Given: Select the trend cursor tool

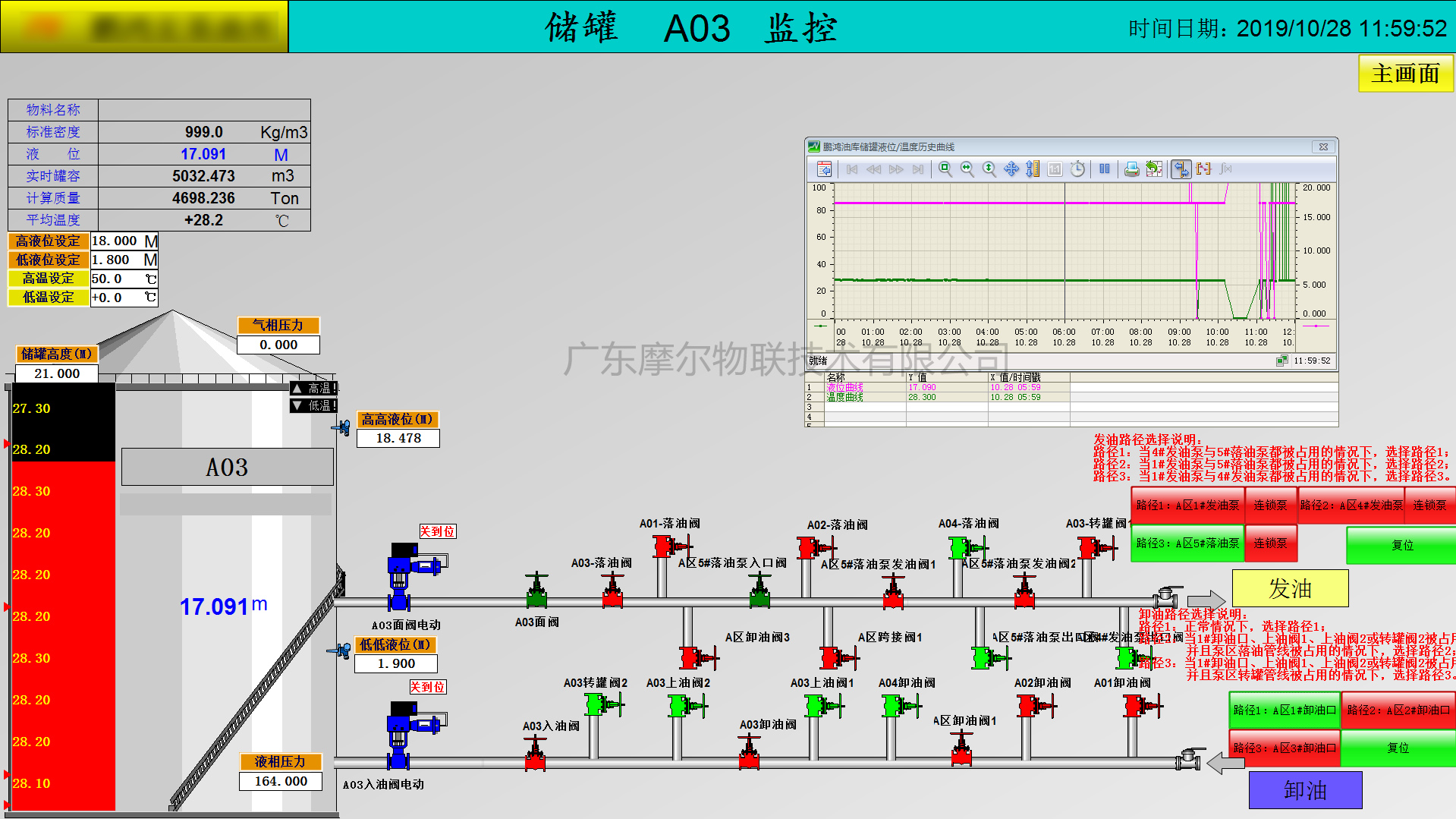Looking at the screenshot, I should pos(1181,169).
